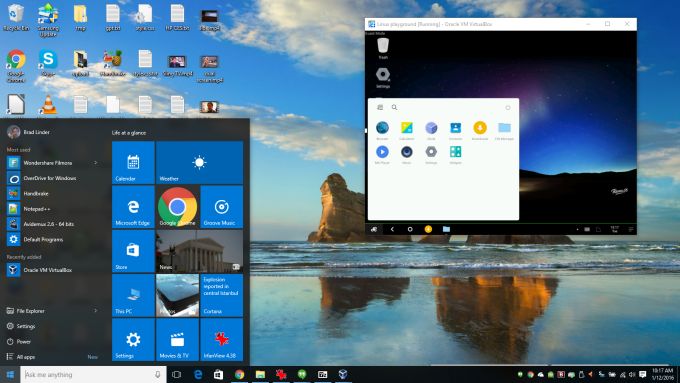The width and height of the screenshot is (680, 383).
Task: Click search magnifier in guest launcher
Action: pos(394,107)
